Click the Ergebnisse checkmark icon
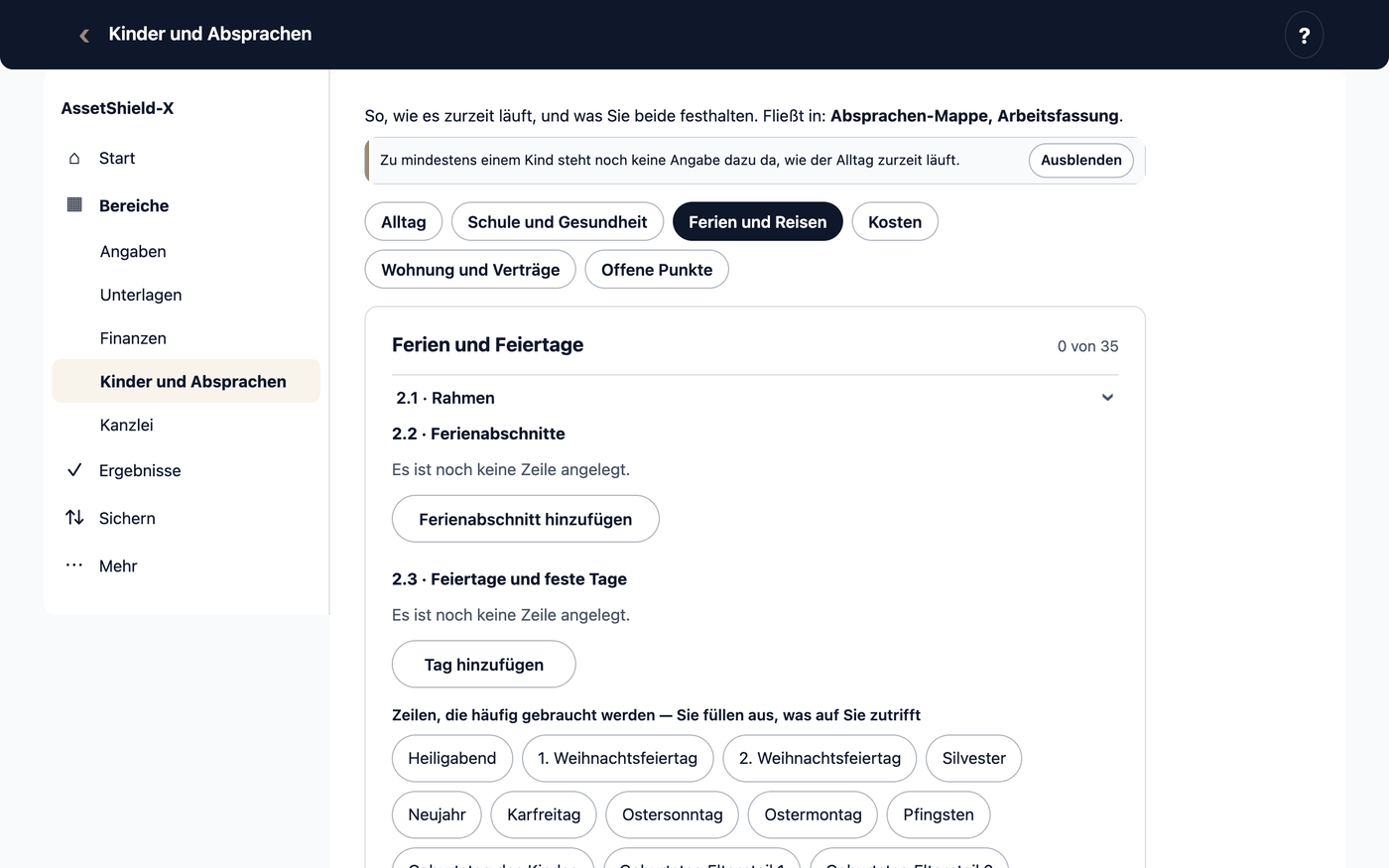 coord(74,470)
